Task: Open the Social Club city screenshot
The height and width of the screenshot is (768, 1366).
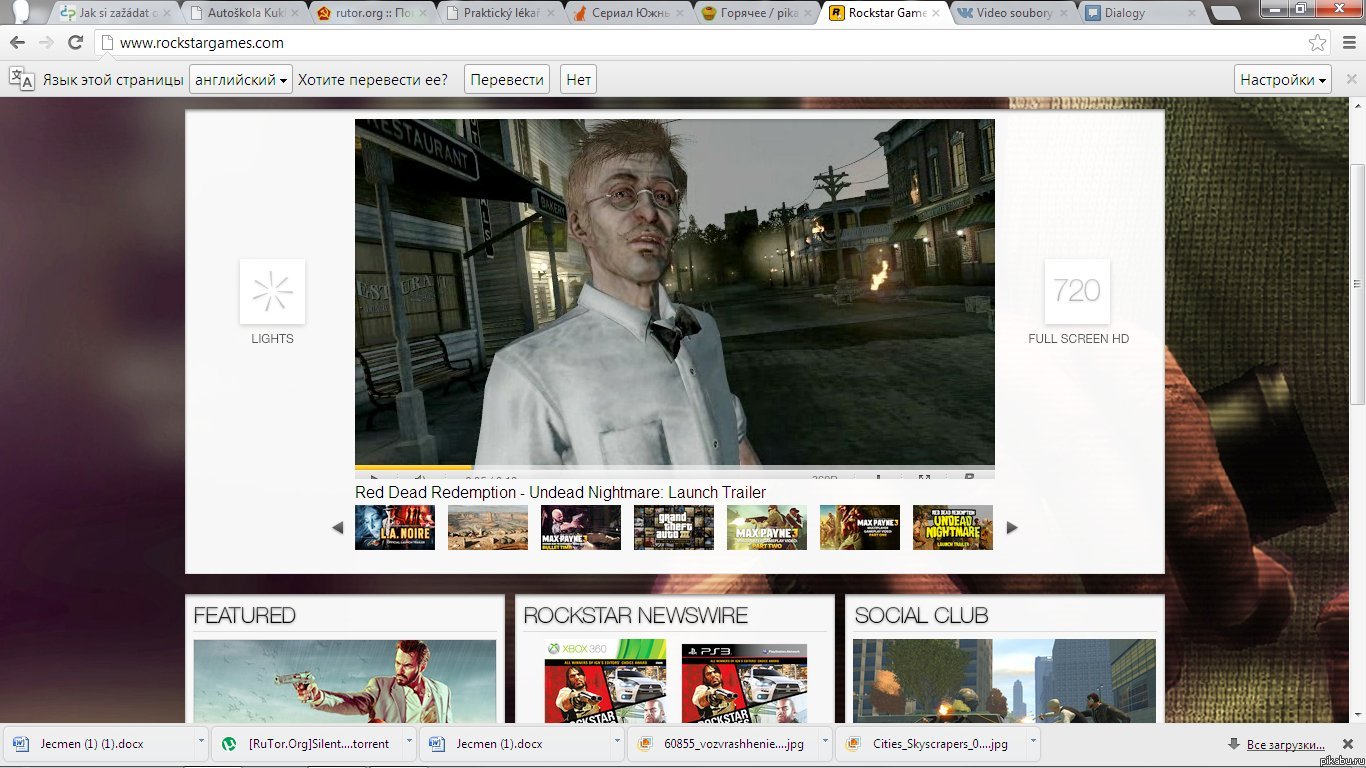Action: [x=1004, y=681]
